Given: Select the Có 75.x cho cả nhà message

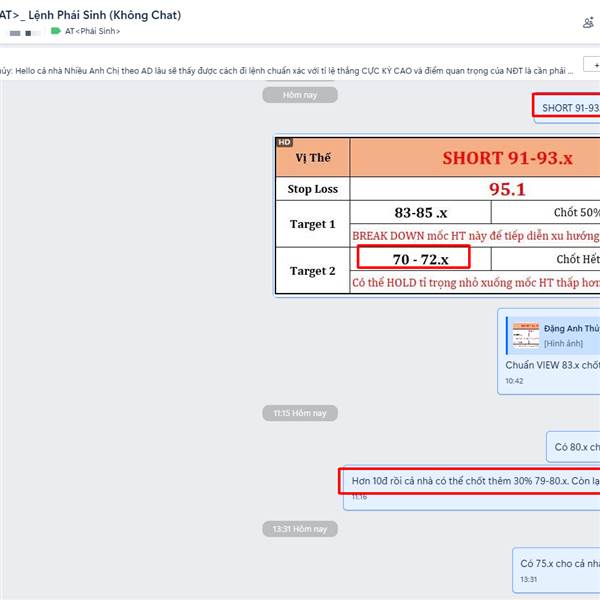Looking at the screenshot, I should pyautogui.click(x=556, y=571).
